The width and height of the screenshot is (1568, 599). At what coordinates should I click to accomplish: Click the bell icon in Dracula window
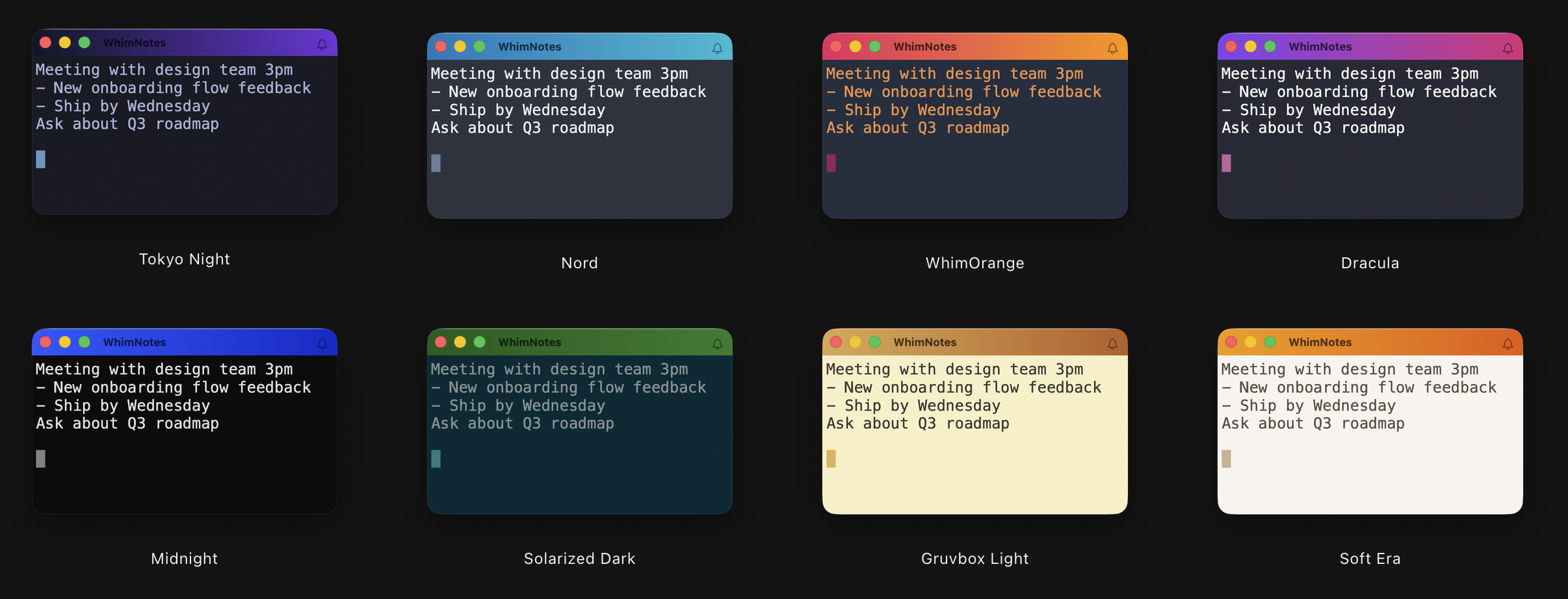click(x=1508, y=48)
